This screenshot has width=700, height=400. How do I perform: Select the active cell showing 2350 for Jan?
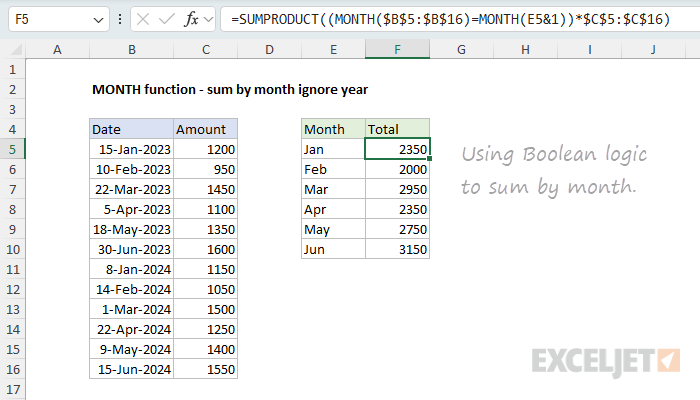pyautogui.click(x=397, y=149)
